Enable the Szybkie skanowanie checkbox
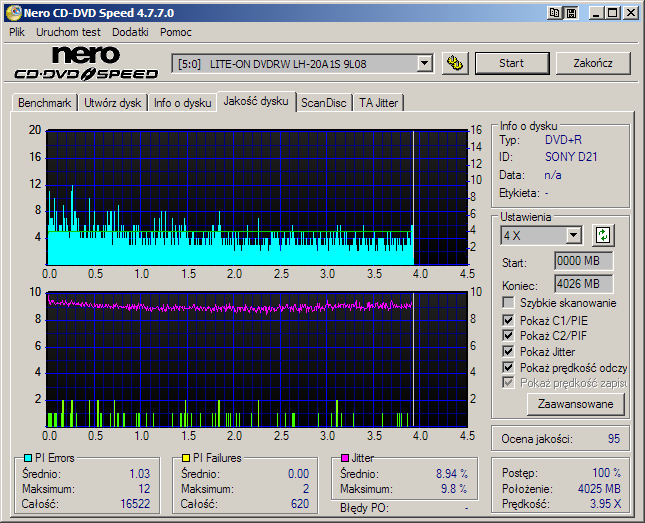The width and height of the screenshot is (645, 523). point(508,303)
